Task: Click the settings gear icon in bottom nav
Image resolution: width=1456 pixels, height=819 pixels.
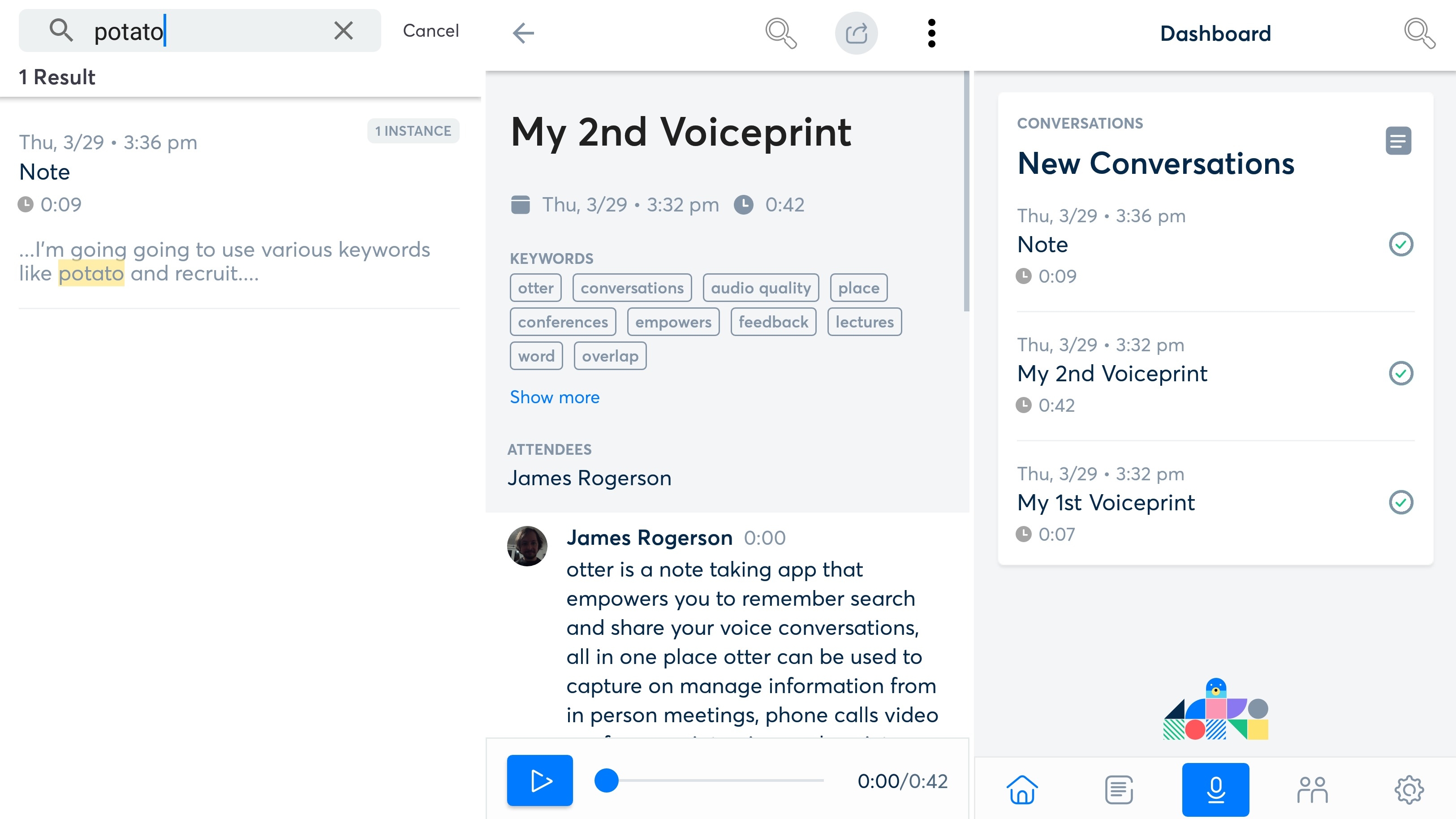Action: tap(1408, 789)
